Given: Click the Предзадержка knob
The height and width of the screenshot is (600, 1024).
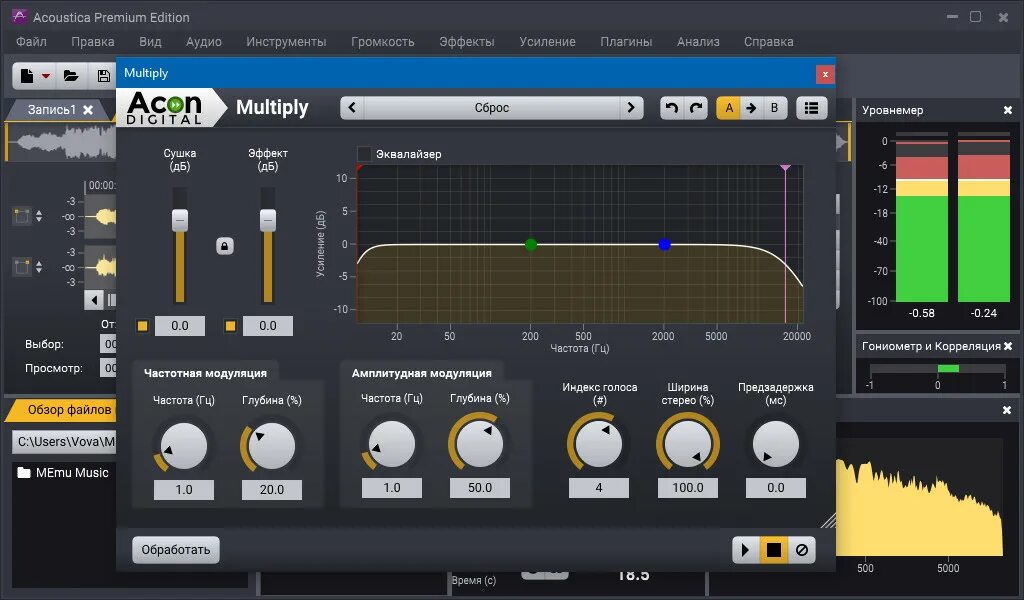Looking at the screenshot, I should click(x=776, y=444).
